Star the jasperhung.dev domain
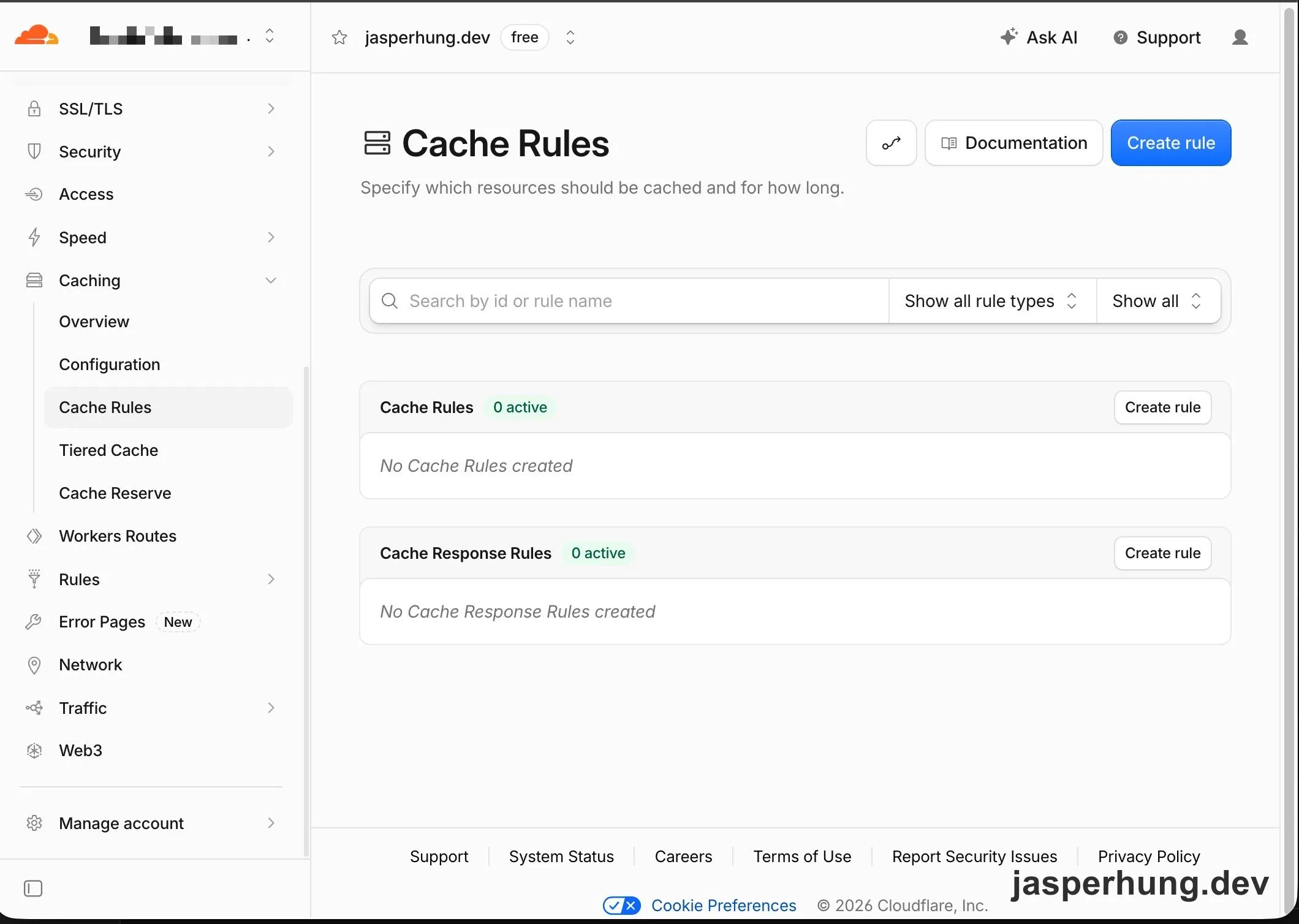 (339, 37)
